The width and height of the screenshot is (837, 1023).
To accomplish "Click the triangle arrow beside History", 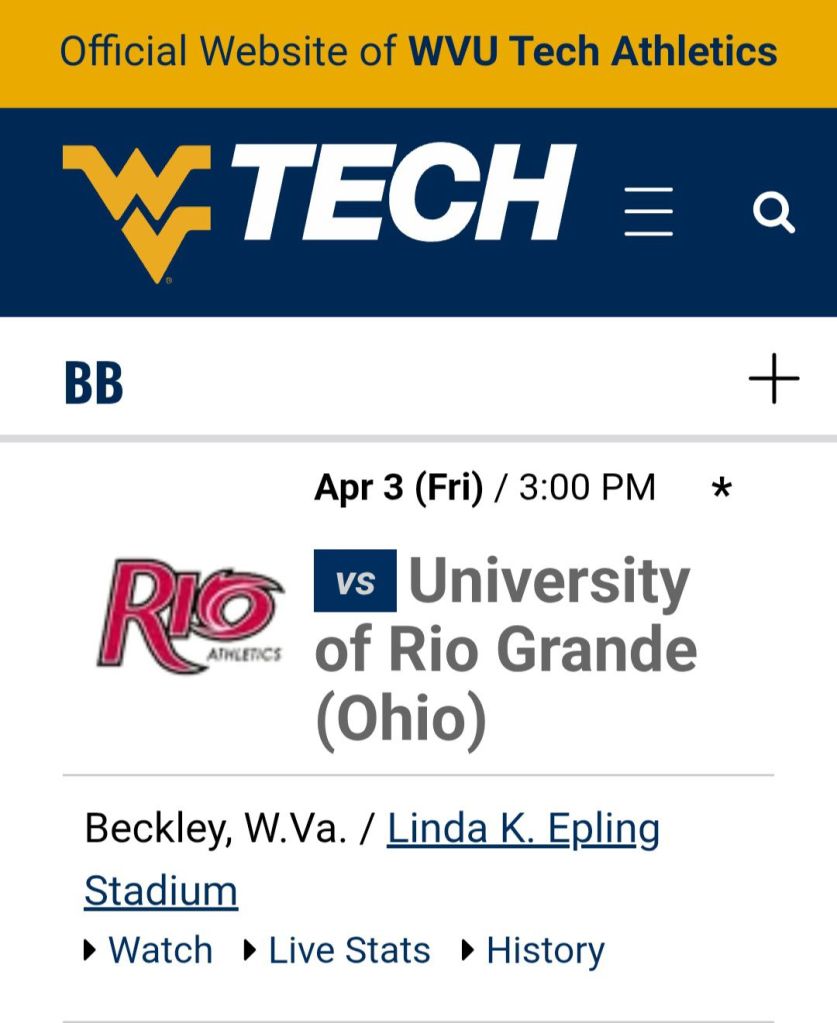I will (469, 950).
